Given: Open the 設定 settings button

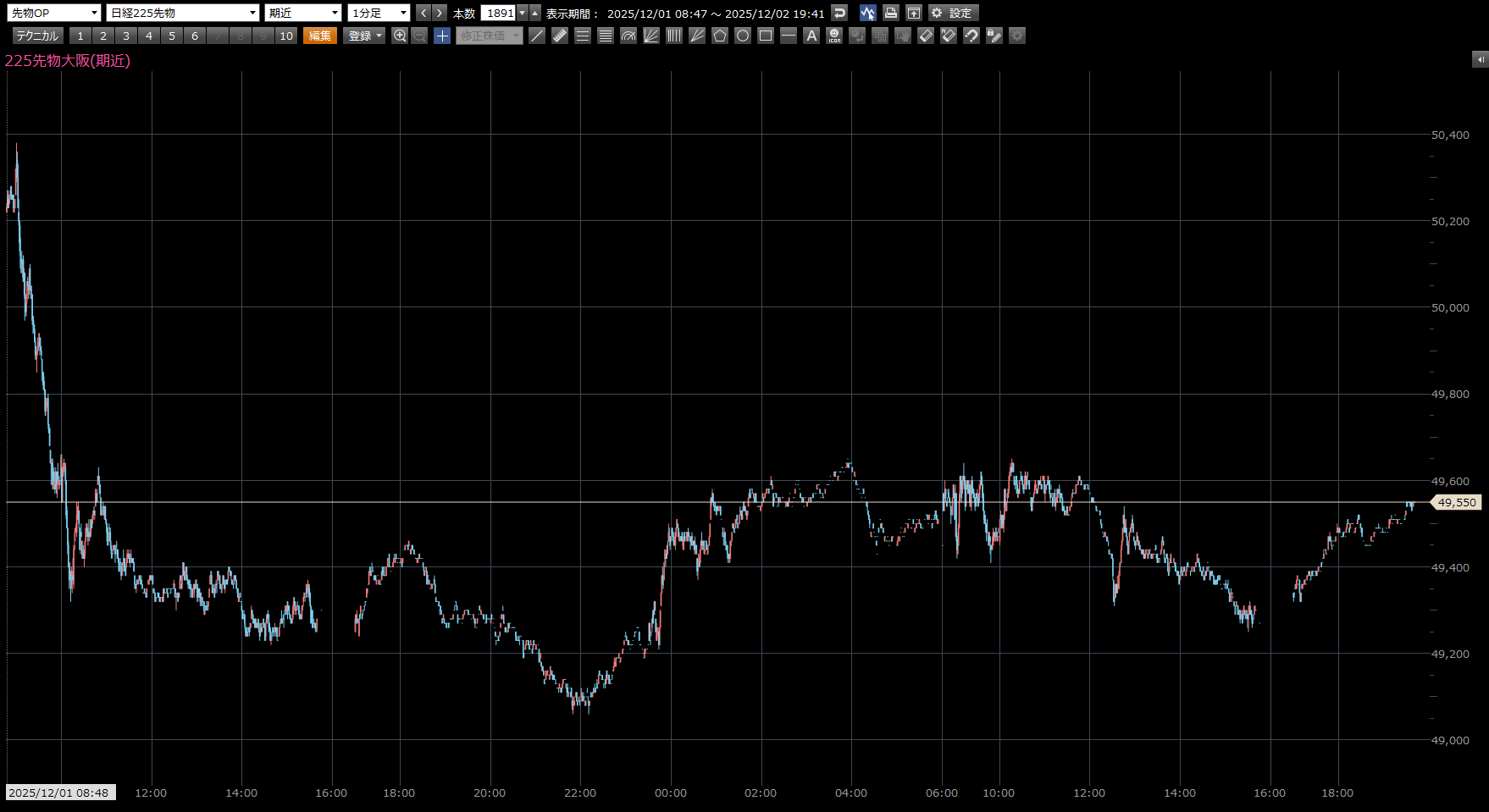Looking at the screenshot, I should coord(954,13).
